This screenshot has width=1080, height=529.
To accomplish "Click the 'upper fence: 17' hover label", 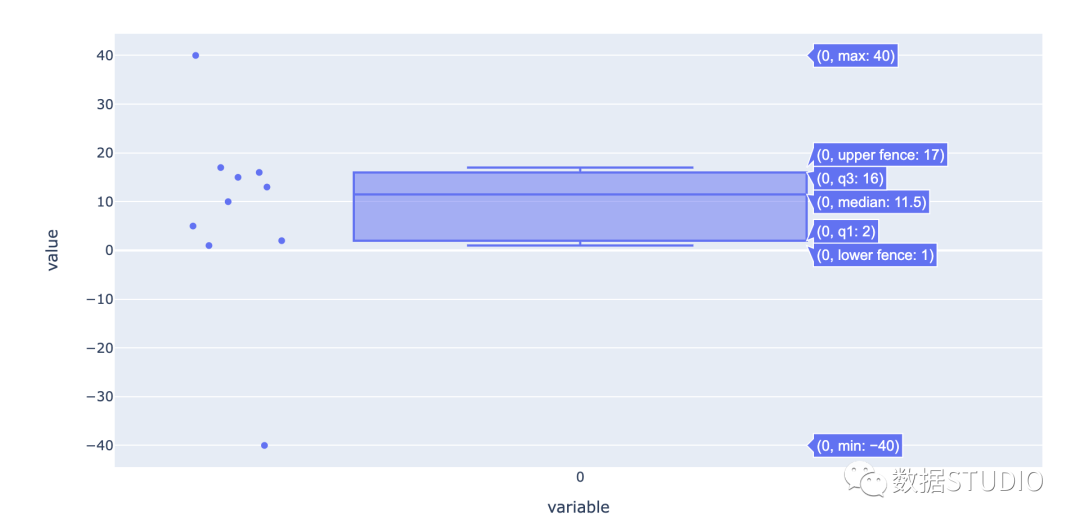I will tap(880, 155).
